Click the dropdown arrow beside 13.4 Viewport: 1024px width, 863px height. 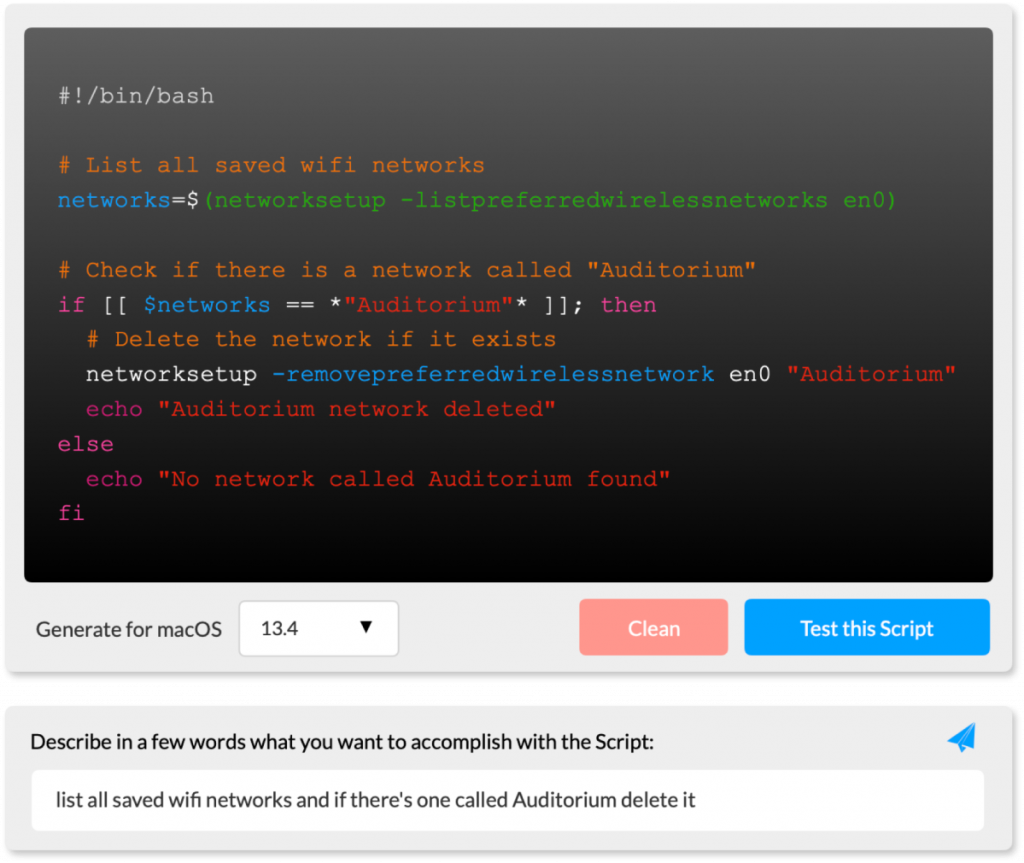(x=365, y=628)
